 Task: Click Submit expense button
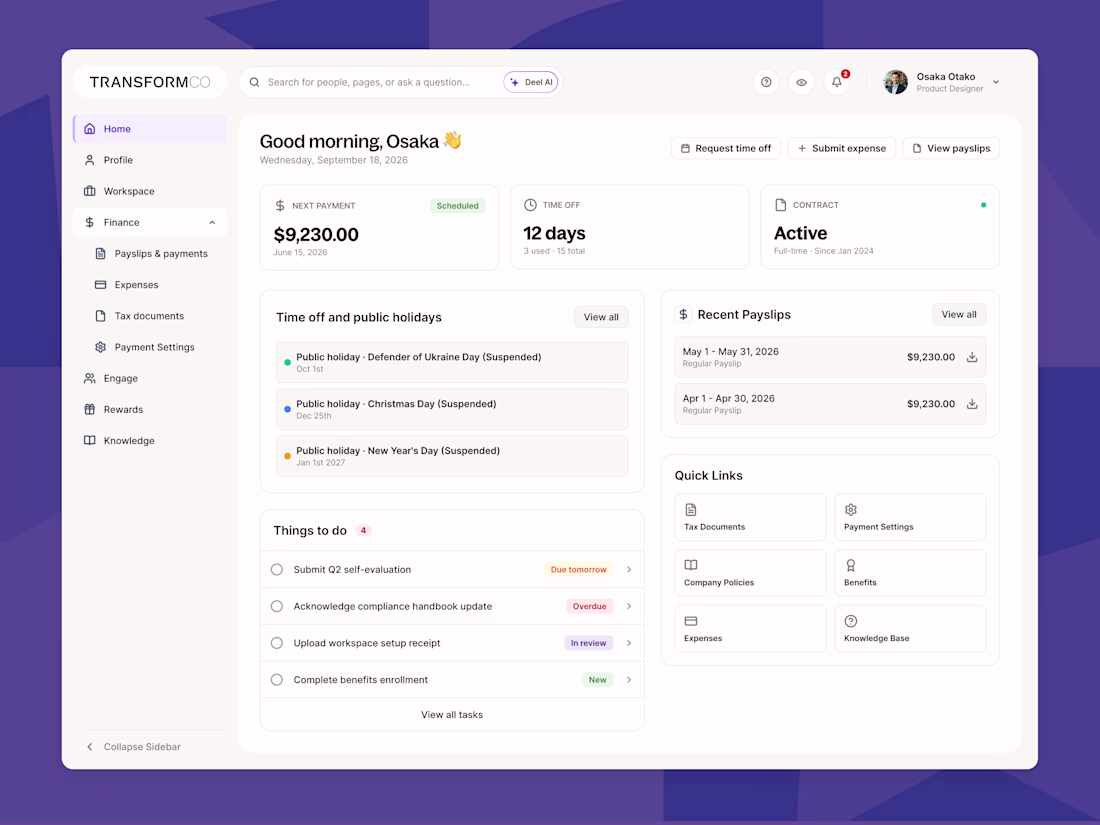842,149
